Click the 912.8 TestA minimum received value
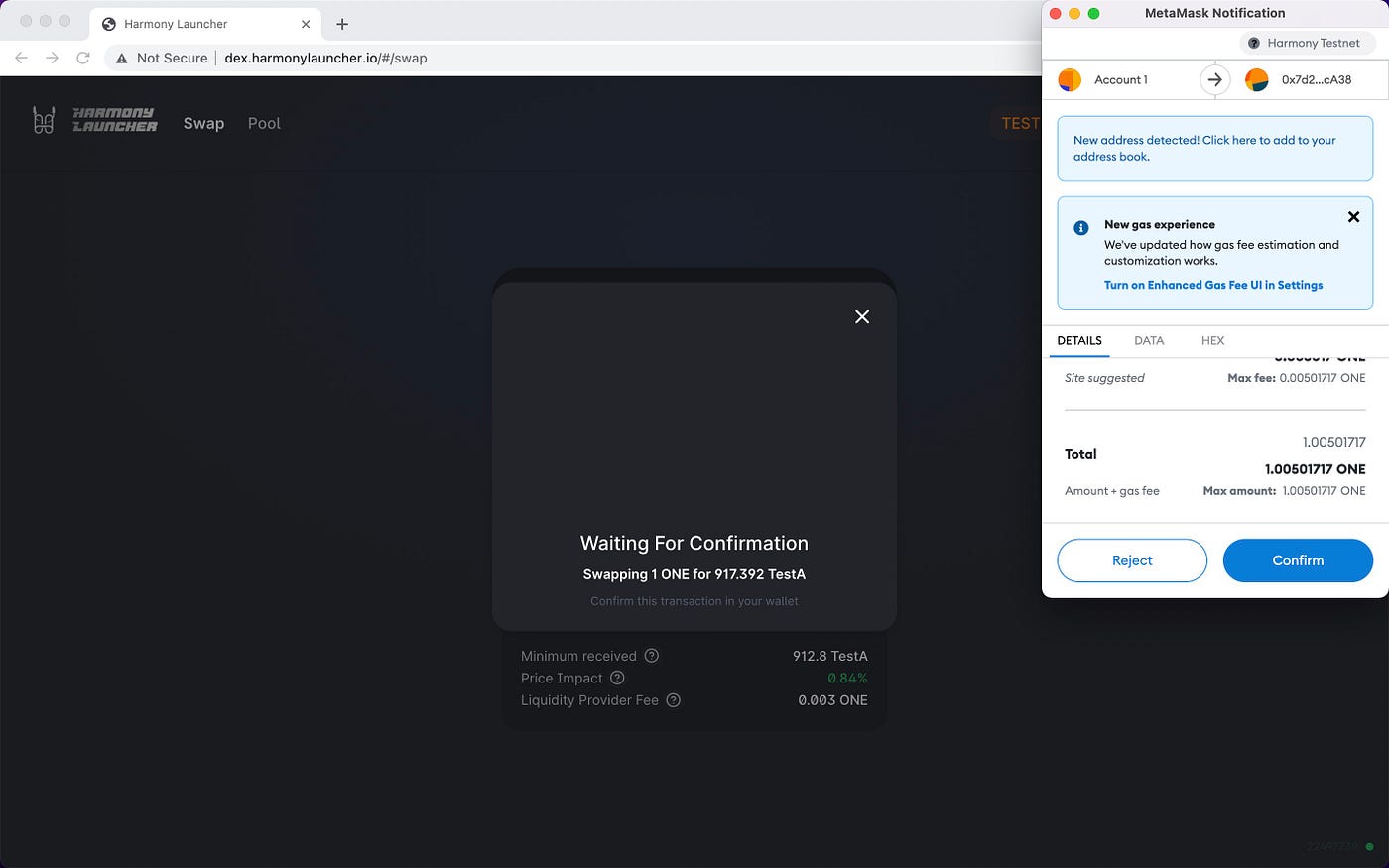Screen dimensions: 1389x868 (x=830, y=656)
